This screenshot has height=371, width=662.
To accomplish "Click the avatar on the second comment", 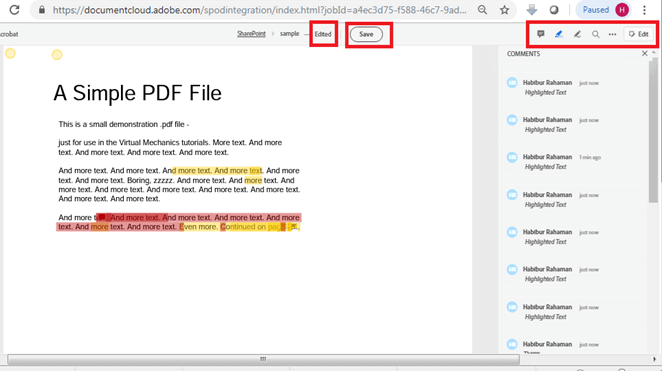I will point(512,120).
